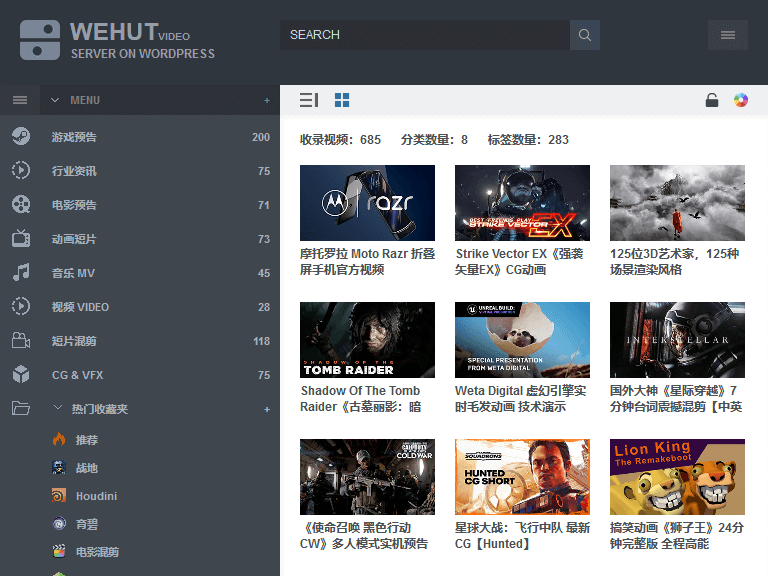The height and width of the screenshot is (576, 768).
Task: Open the Interstellar video thumbnail
Action: [677, 340]
